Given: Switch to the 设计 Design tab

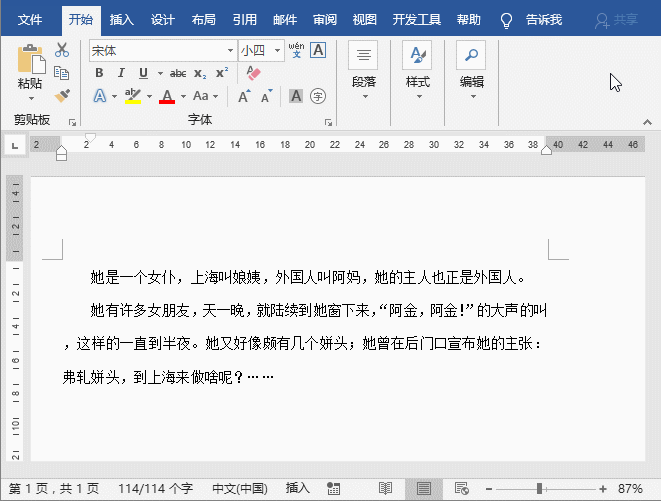Looking at the screenshot, I should [x=163, y=19].
